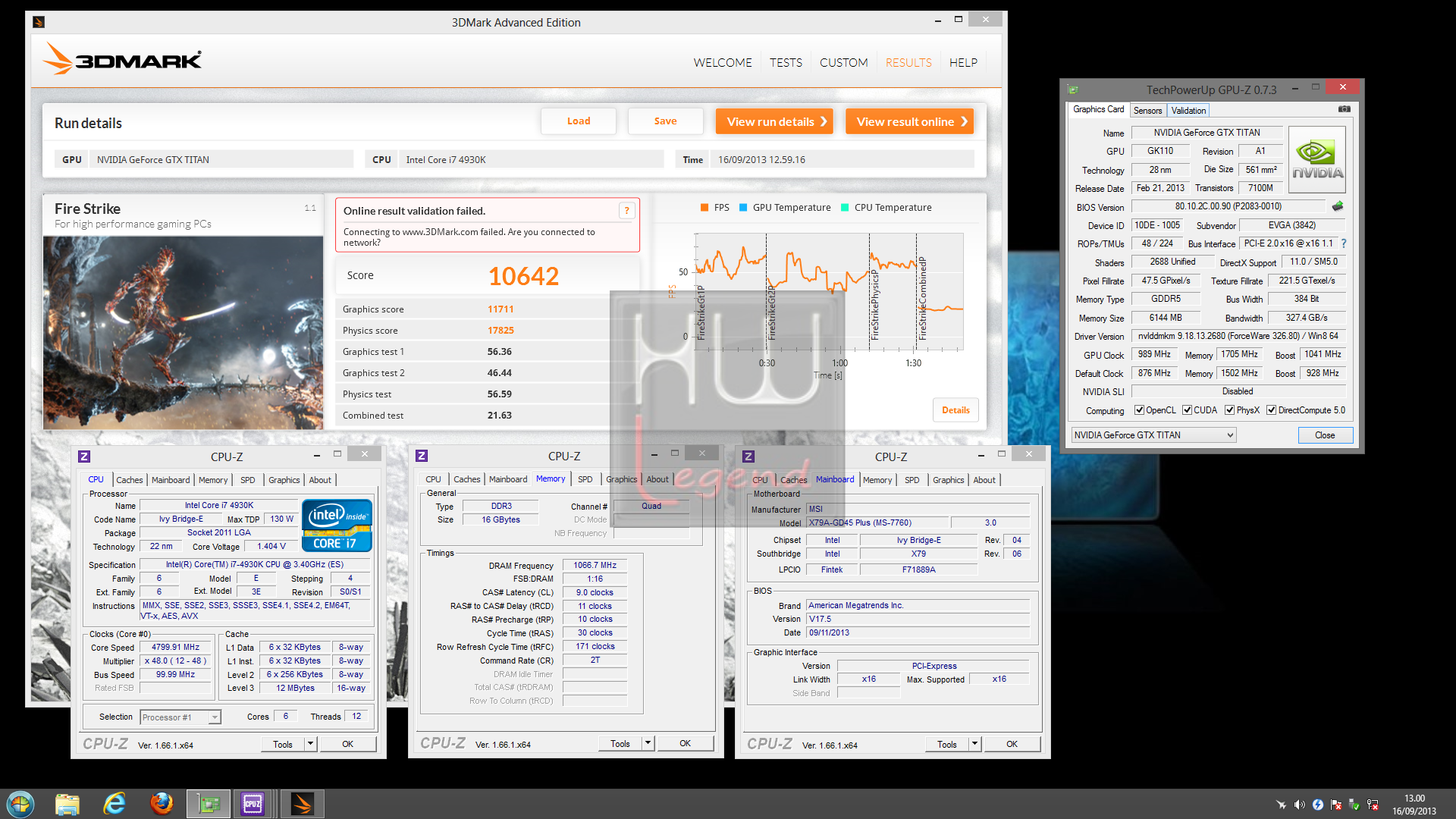The width and height of the screenshot is (1456, 819).
Task: Click the blue GPU Temperature legend swatch
Action: [x=743, y=207]
